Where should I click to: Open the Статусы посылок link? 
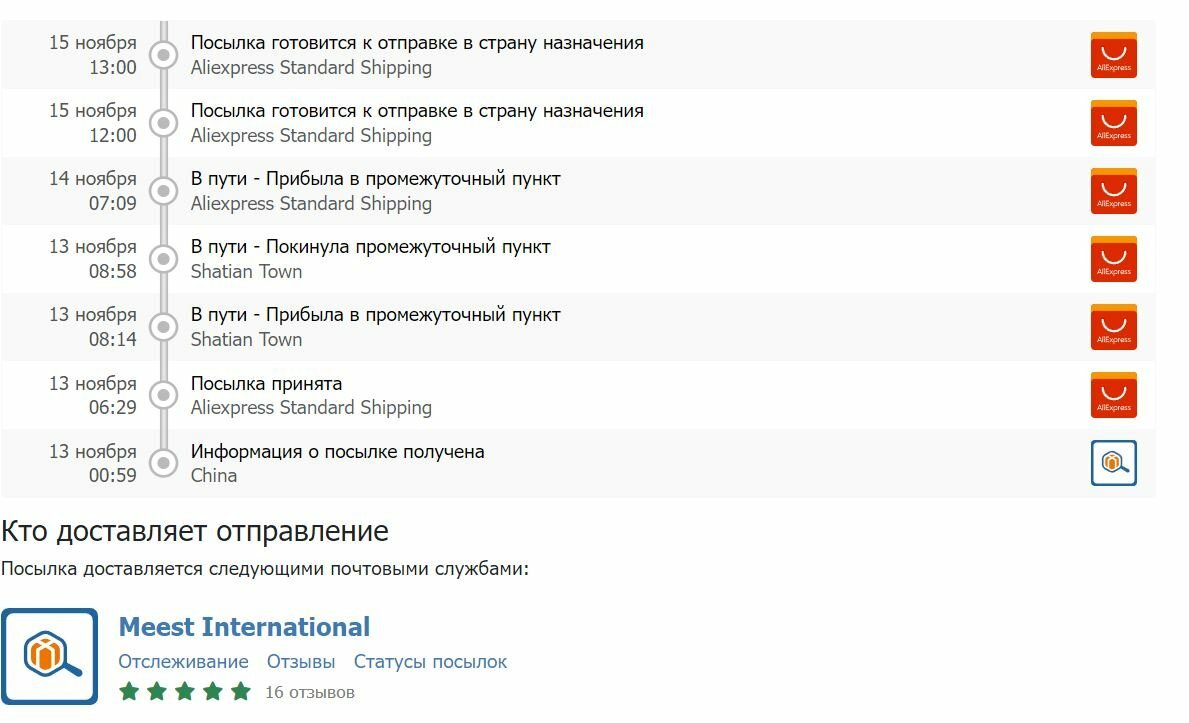click(430, 662)
